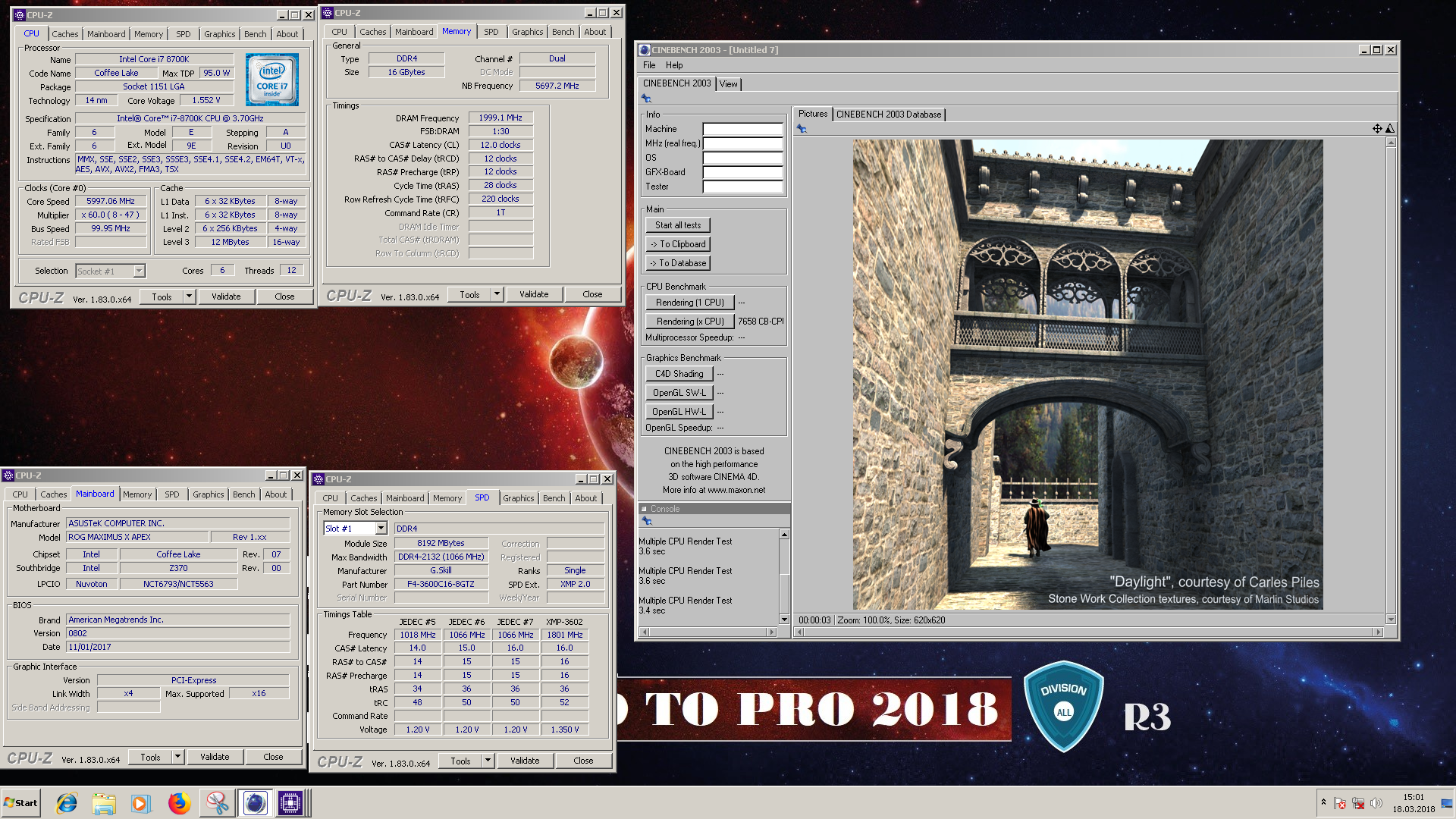Click the pin icon in Pictures panel
The image size is (1456, 819).
click(x=802, y=129)
